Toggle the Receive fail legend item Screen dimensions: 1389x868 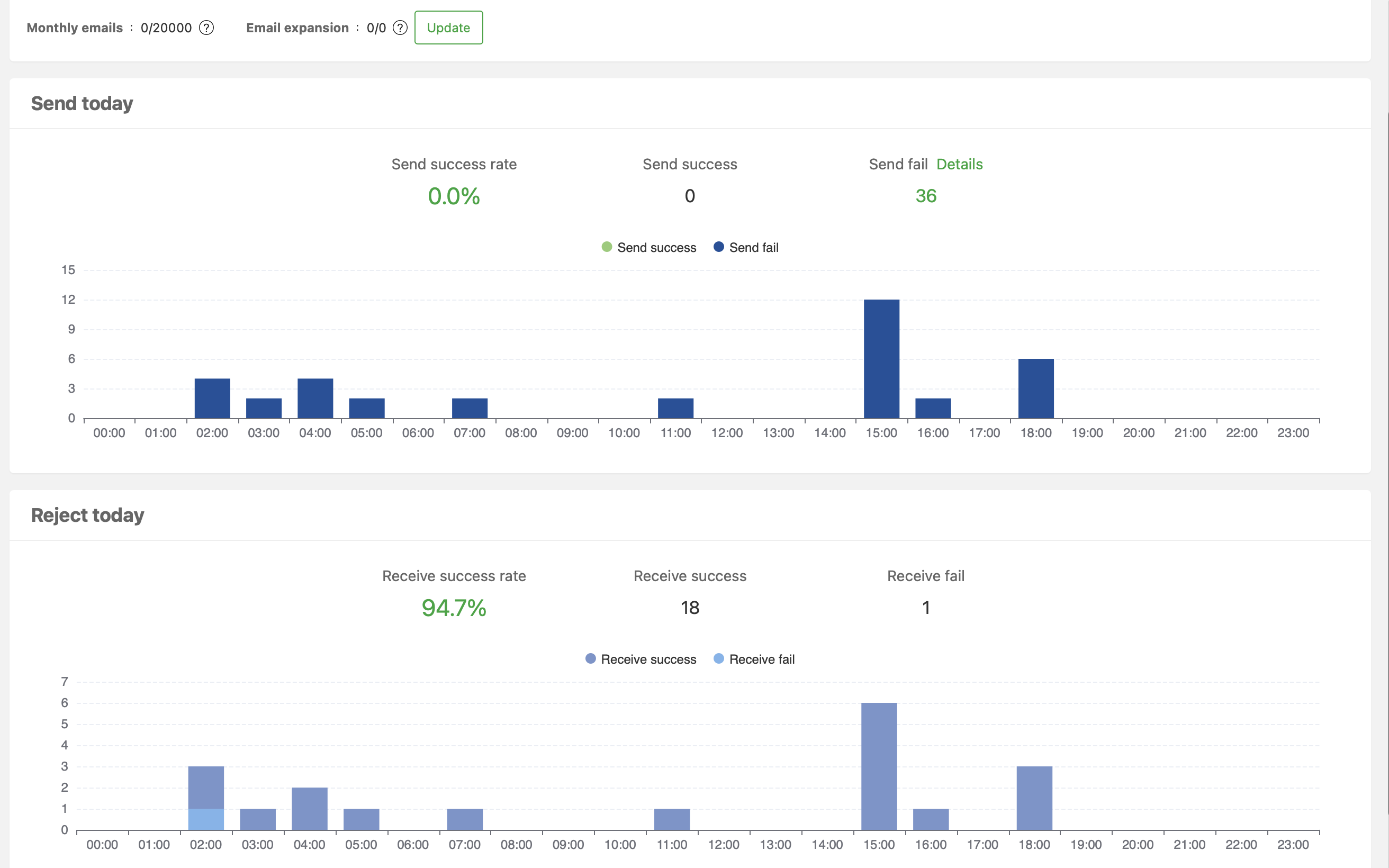pyautogui.click(x=754, y=659)
